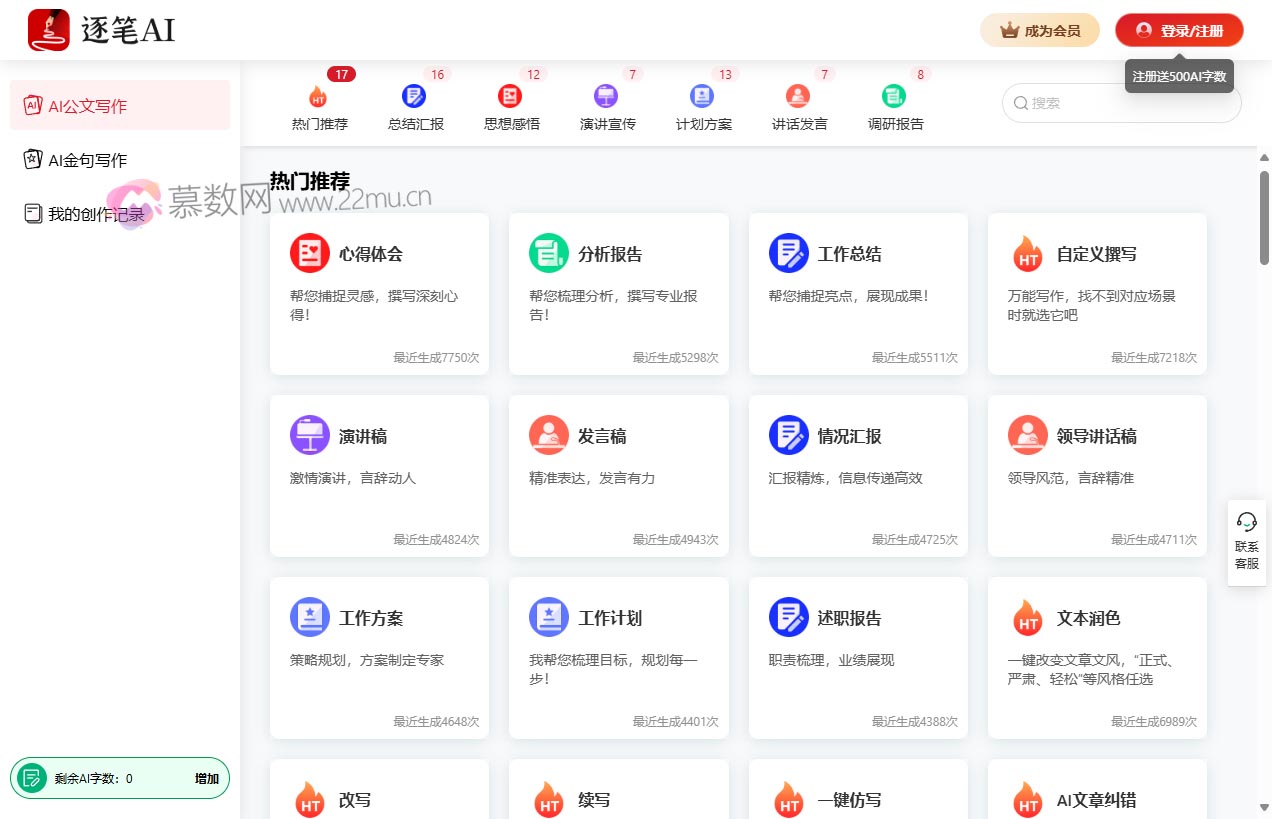This screenshot has height=819, width=1272.
Task: Click the 成为会员 button
Action: [1039, 31]
